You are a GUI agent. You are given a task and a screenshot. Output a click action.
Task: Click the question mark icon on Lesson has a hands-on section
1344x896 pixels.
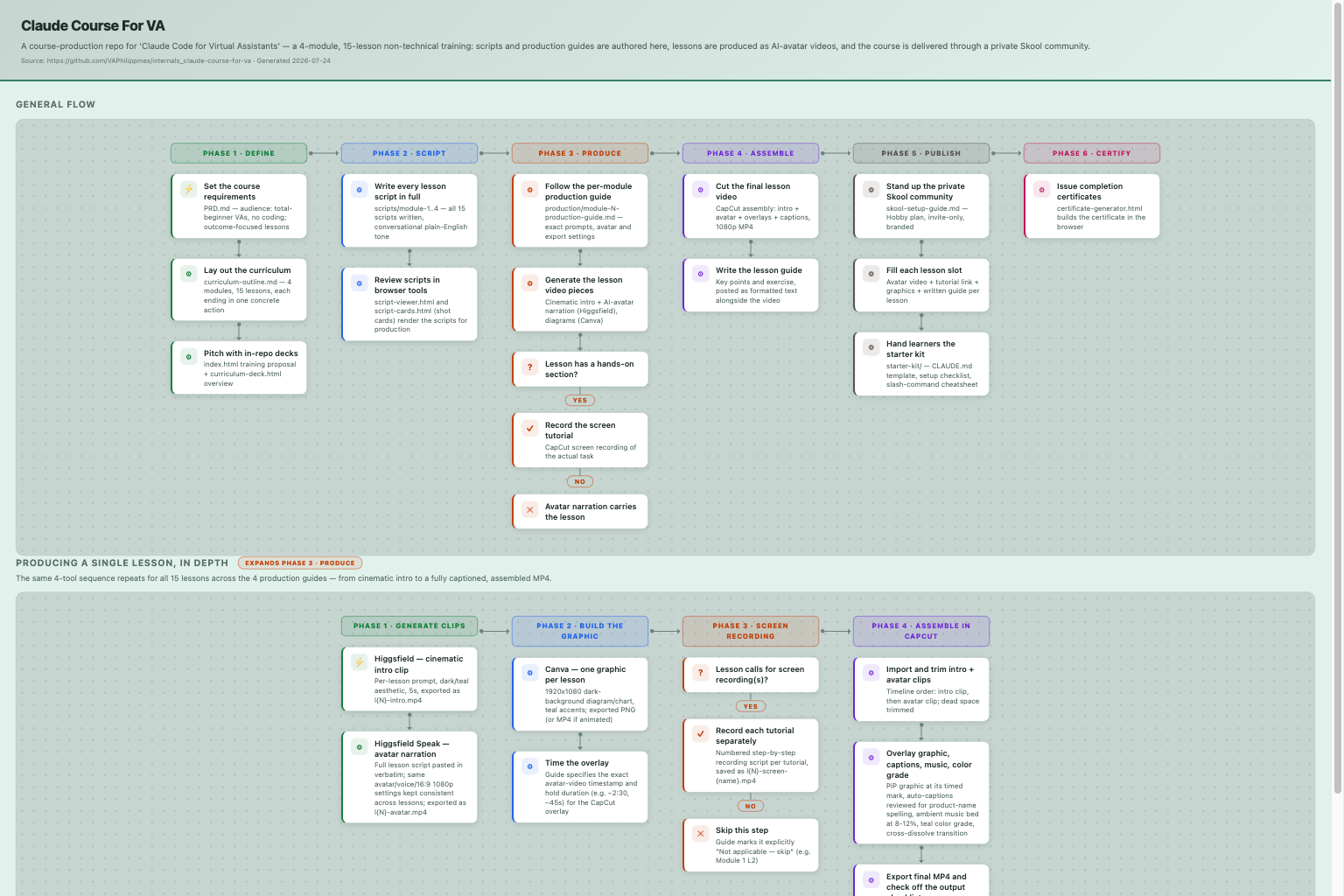(x=529, y=367)
